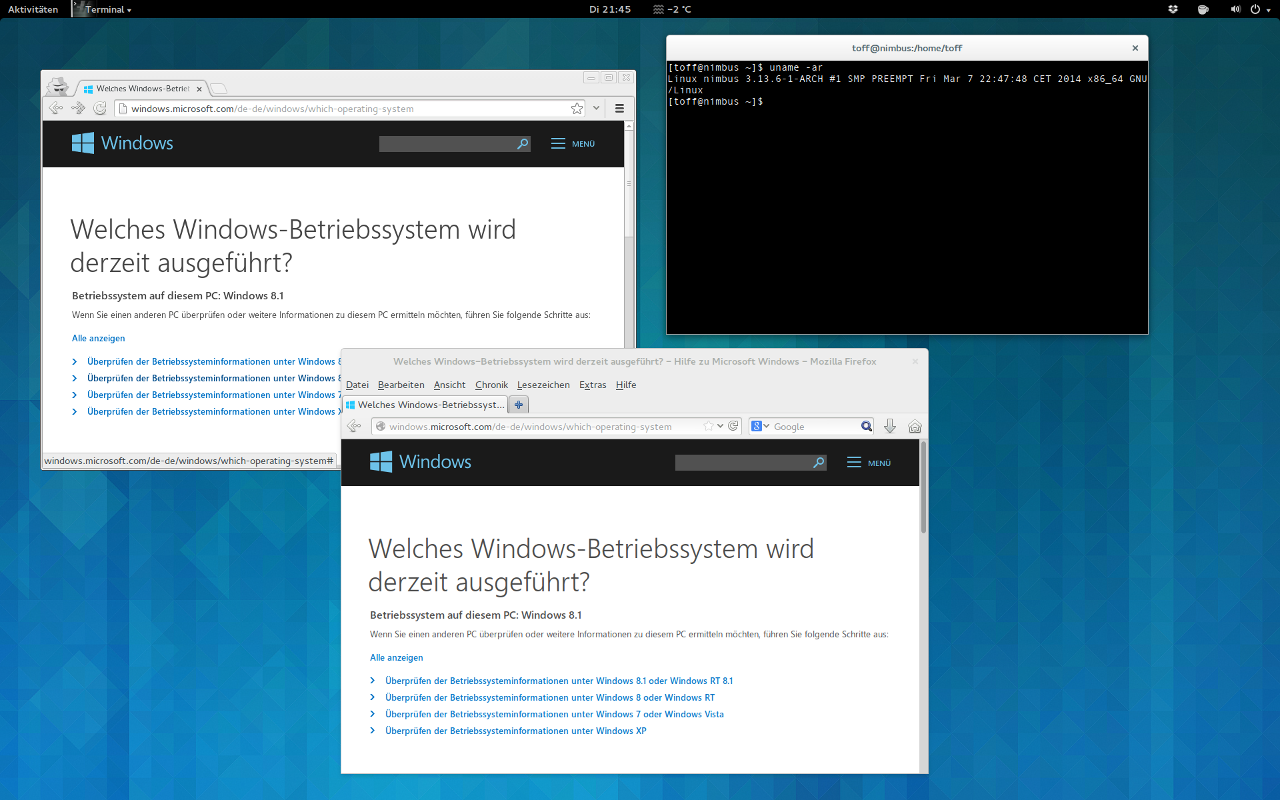Click Chrome's vertical page scrollbar
This screenshot has height=800, width=1280.
[x=629, y=180]
